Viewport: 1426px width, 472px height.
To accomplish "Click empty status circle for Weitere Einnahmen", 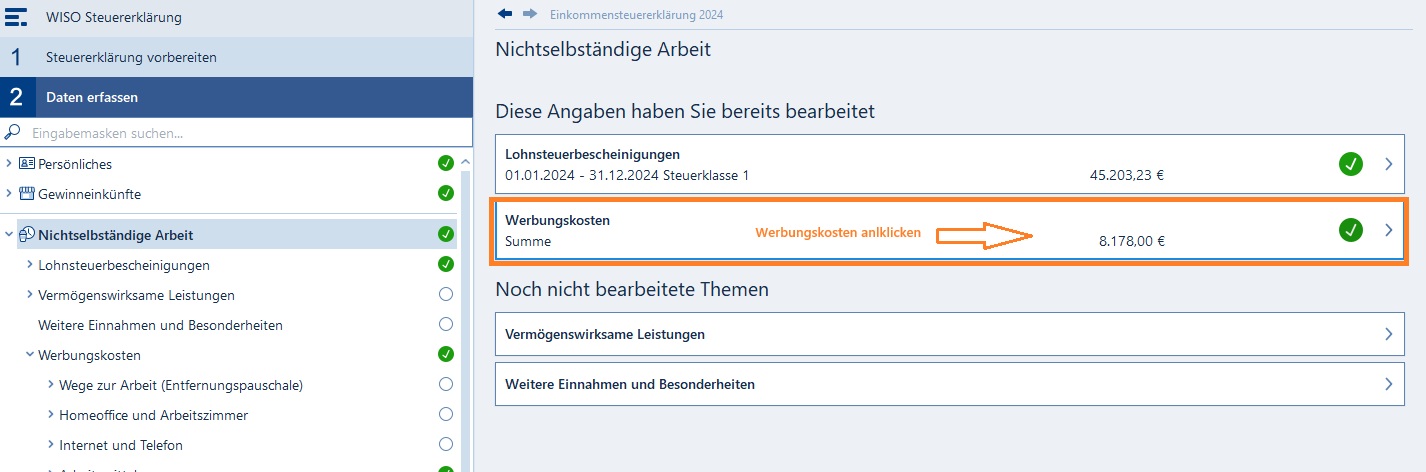I will [x=446, y=324].
